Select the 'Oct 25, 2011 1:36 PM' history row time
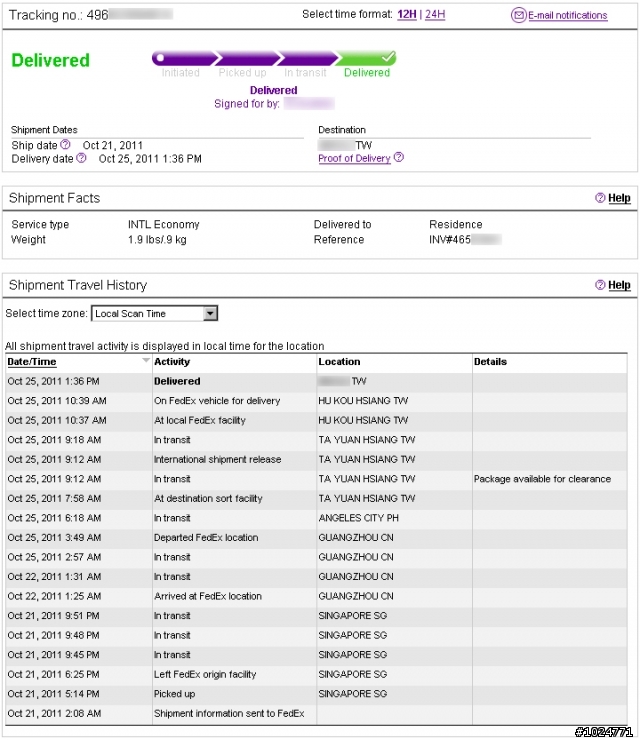 click(x=53, y=381)
